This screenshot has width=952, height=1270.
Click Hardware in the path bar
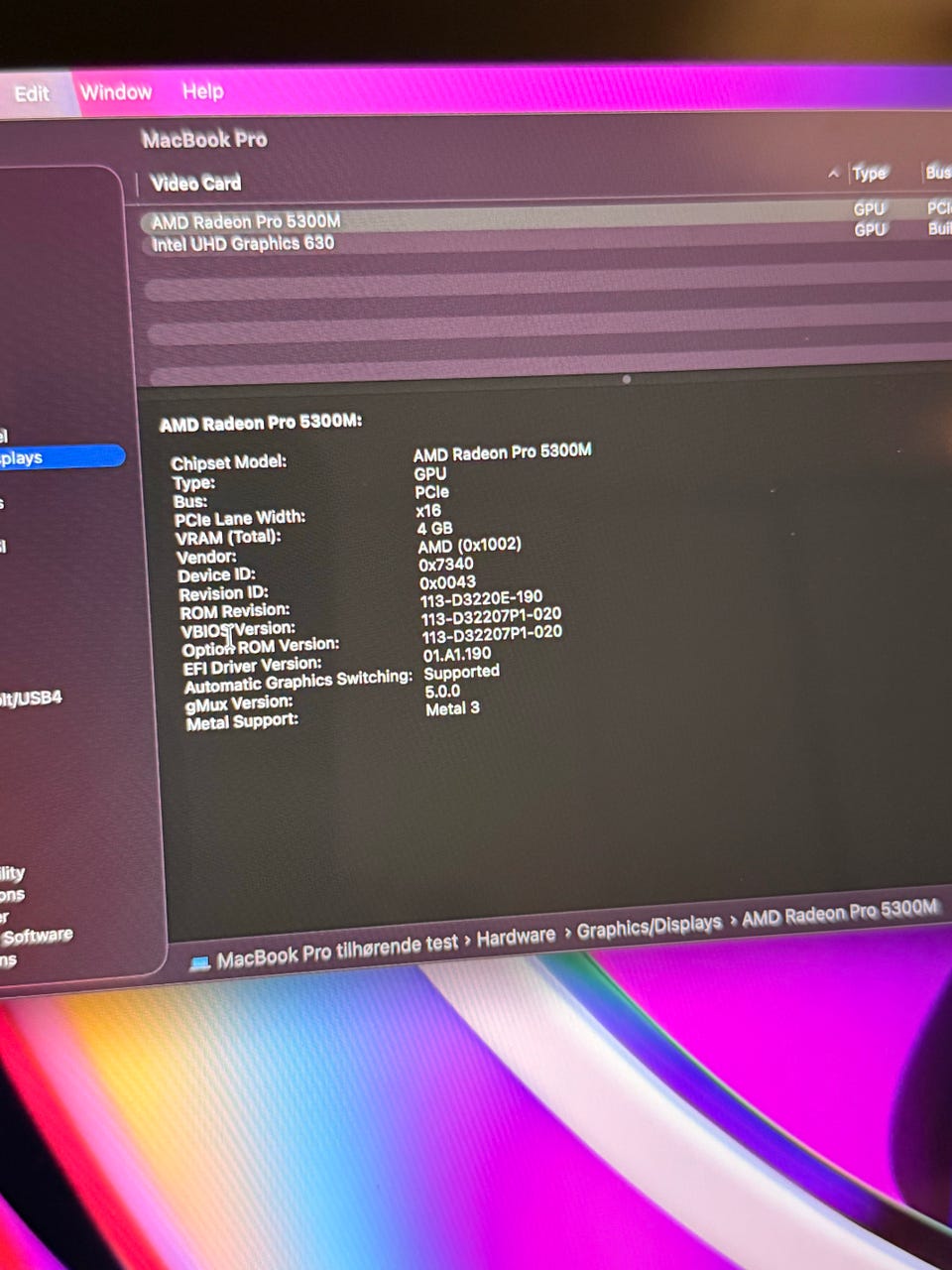(516, 937)
